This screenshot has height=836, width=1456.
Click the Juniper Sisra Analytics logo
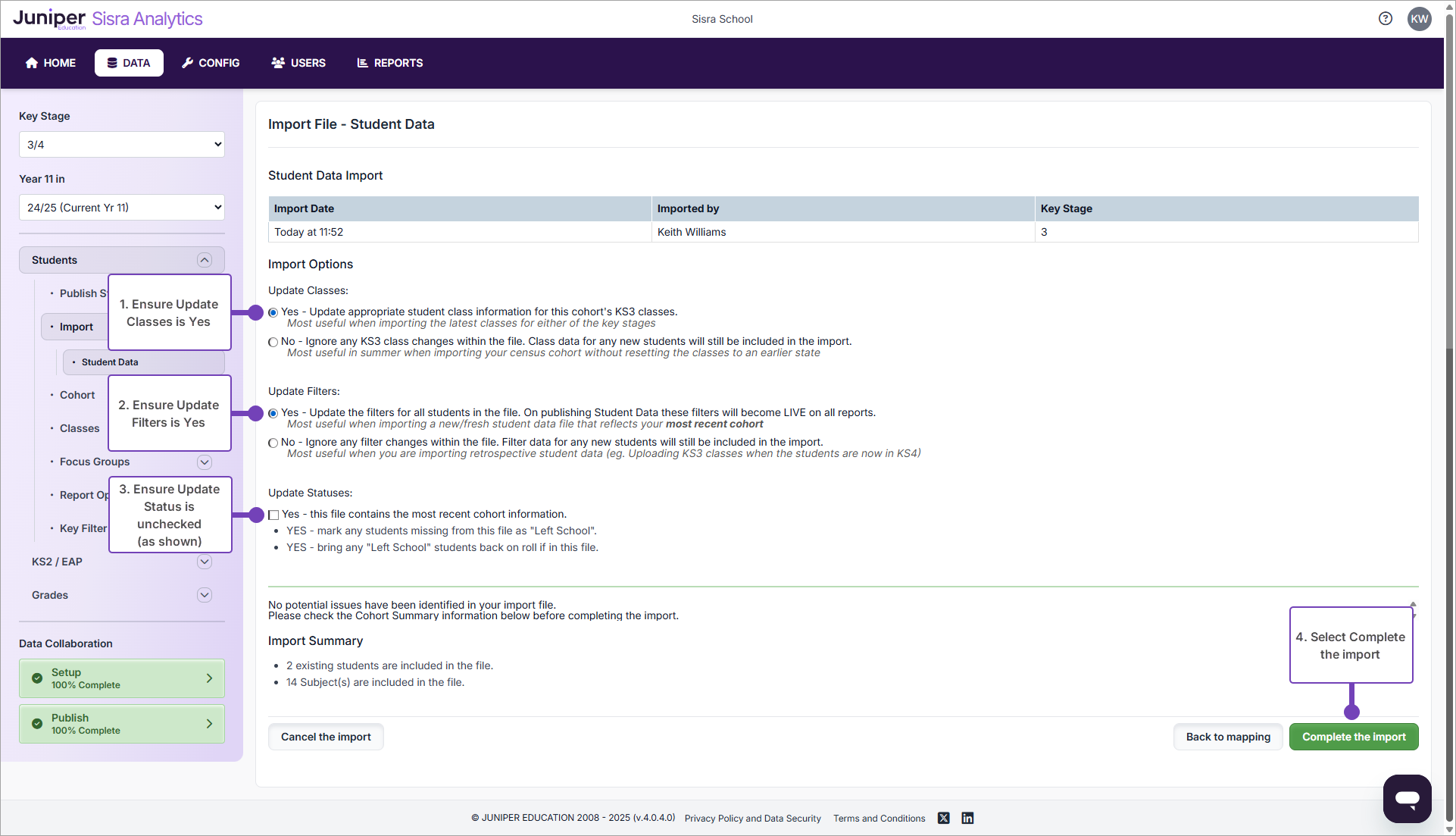pyautogui.click(x=108, y=19)
